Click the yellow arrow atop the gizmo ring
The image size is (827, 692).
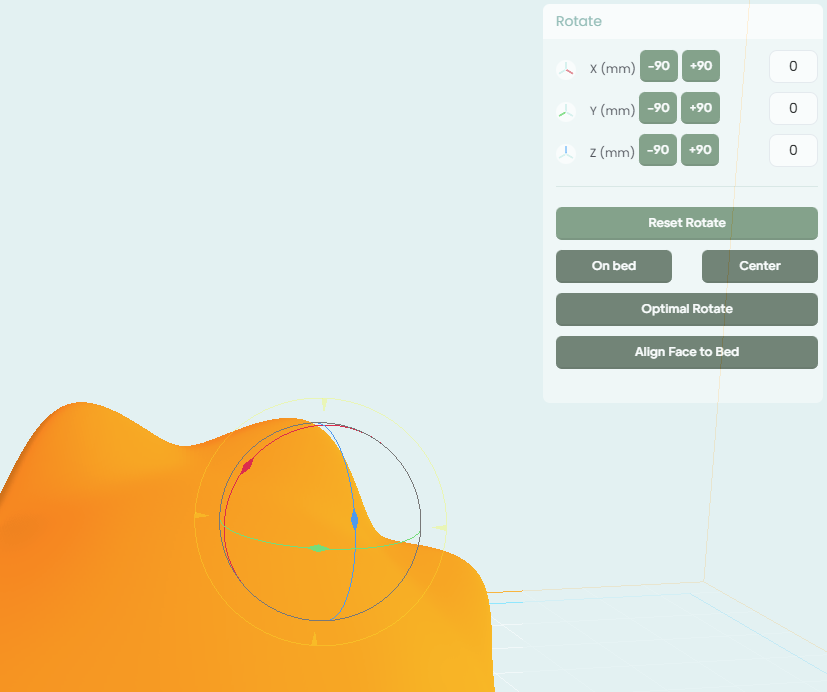pyautogui.click(x=324, y=402)
